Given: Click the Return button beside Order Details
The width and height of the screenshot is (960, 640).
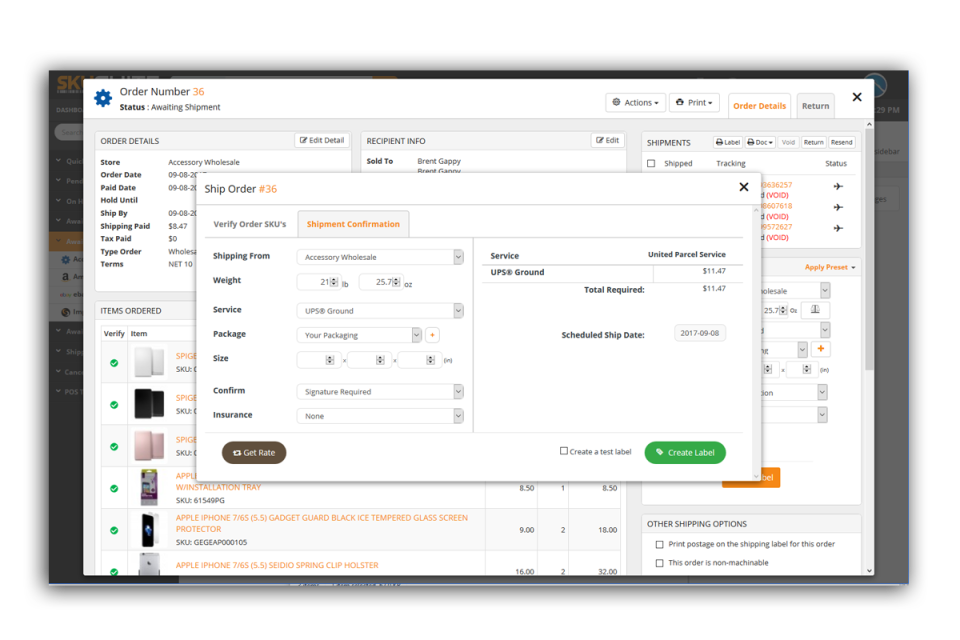Looking at the screenshot, I should [x=815, y=105].
